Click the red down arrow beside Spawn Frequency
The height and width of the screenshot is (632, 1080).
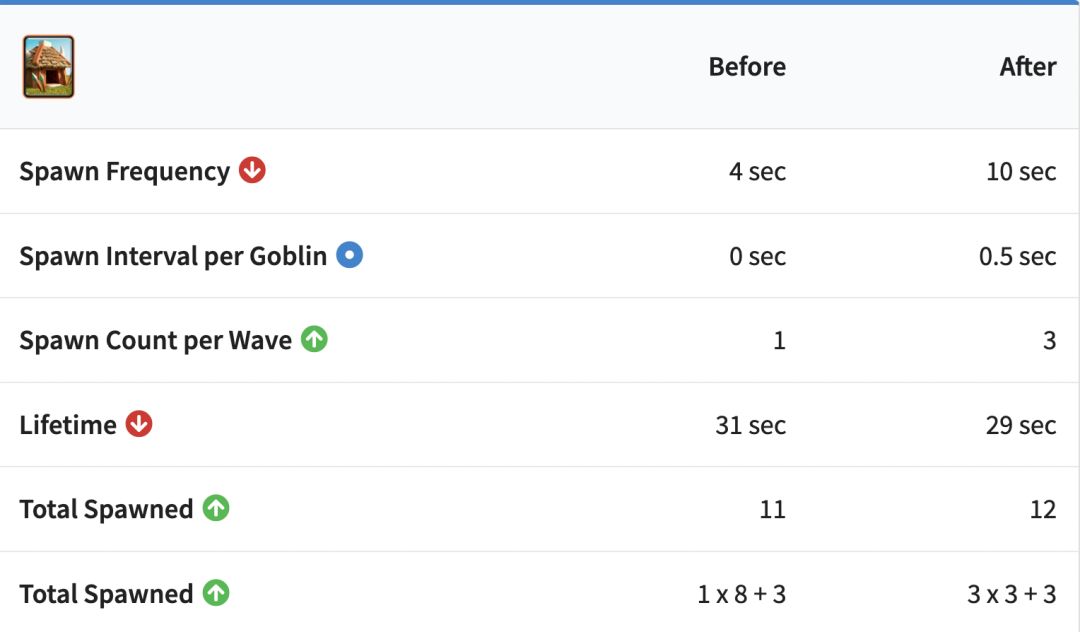click(252, 171)
